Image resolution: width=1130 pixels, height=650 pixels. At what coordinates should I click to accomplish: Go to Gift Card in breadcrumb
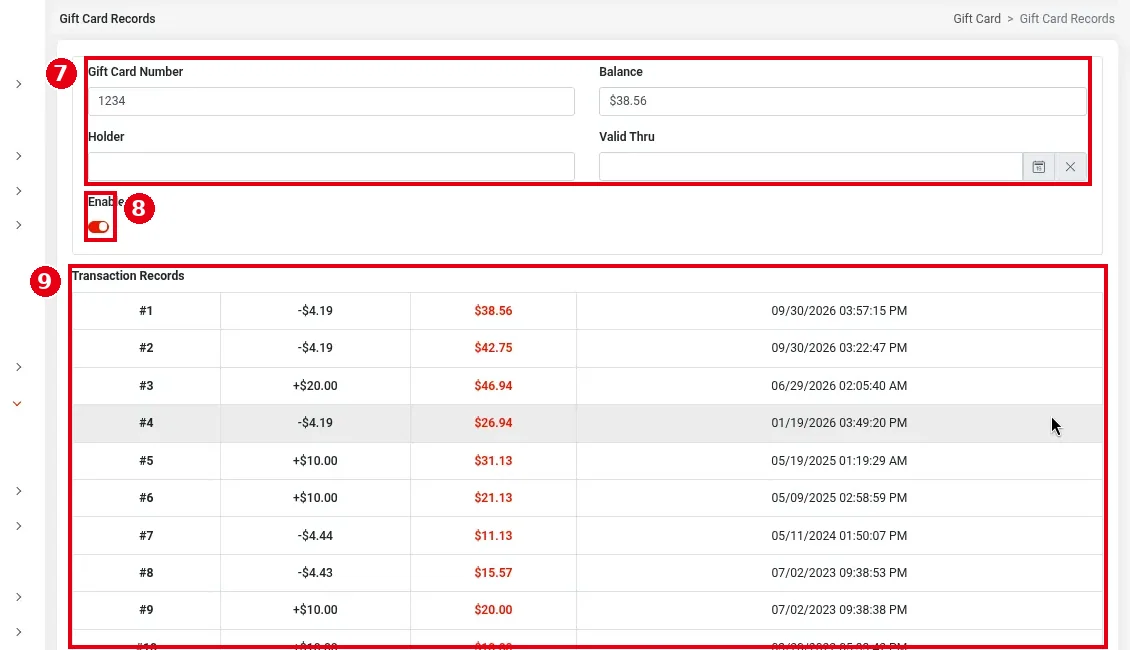(x=976, y=19)
